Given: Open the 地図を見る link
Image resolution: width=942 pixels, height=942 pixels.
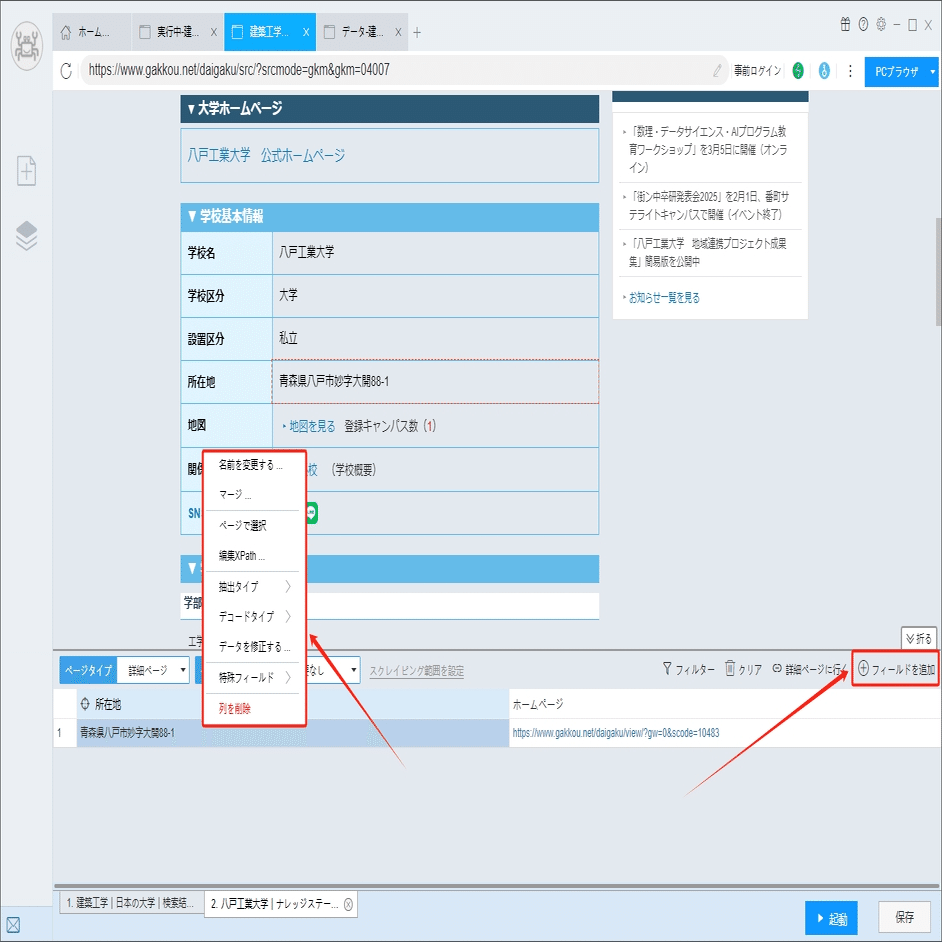Looking at the screenshot, I should 312,426.
